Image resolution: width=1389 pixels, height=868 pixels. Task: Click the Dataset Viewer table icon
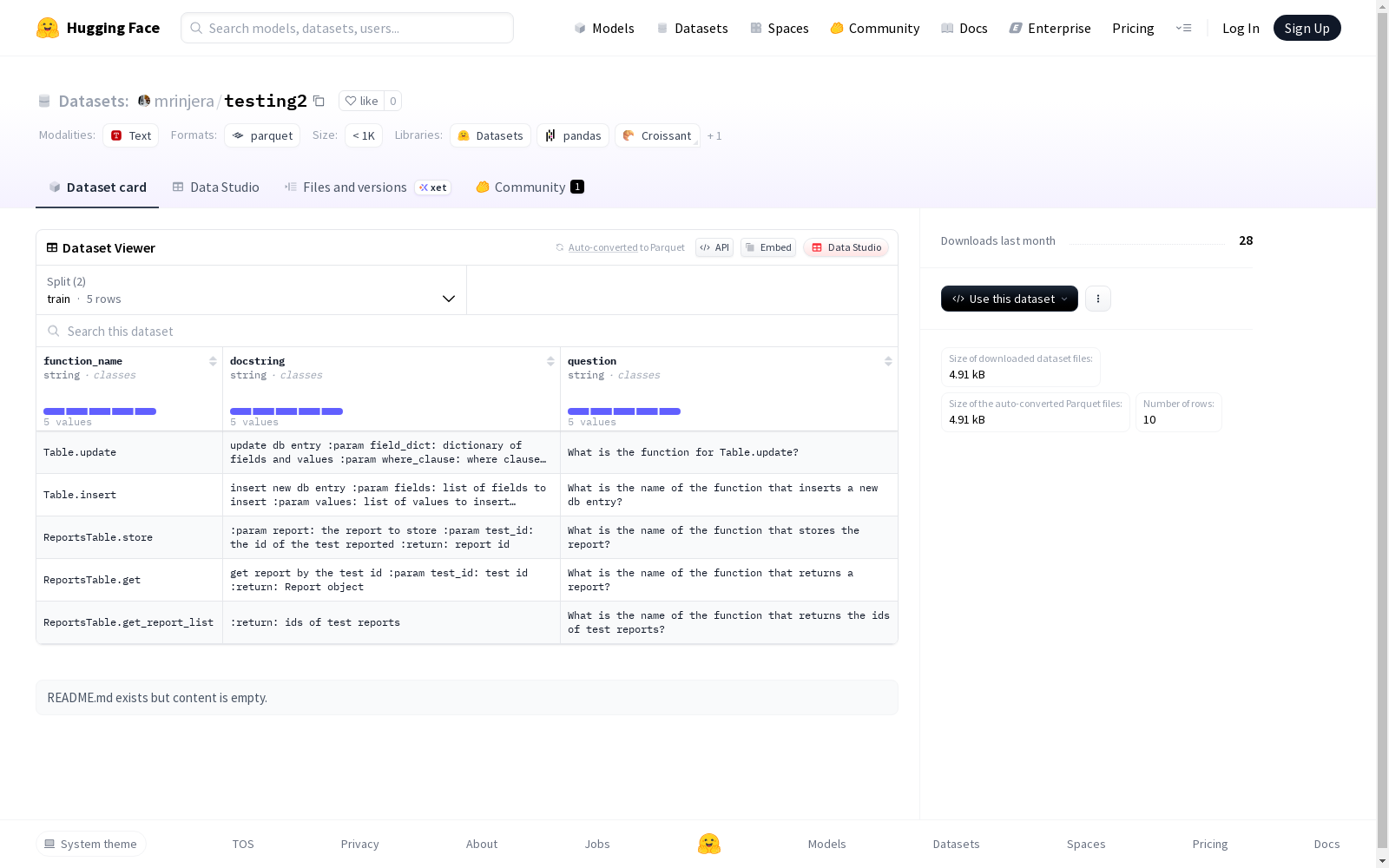(x=52, y=247)
